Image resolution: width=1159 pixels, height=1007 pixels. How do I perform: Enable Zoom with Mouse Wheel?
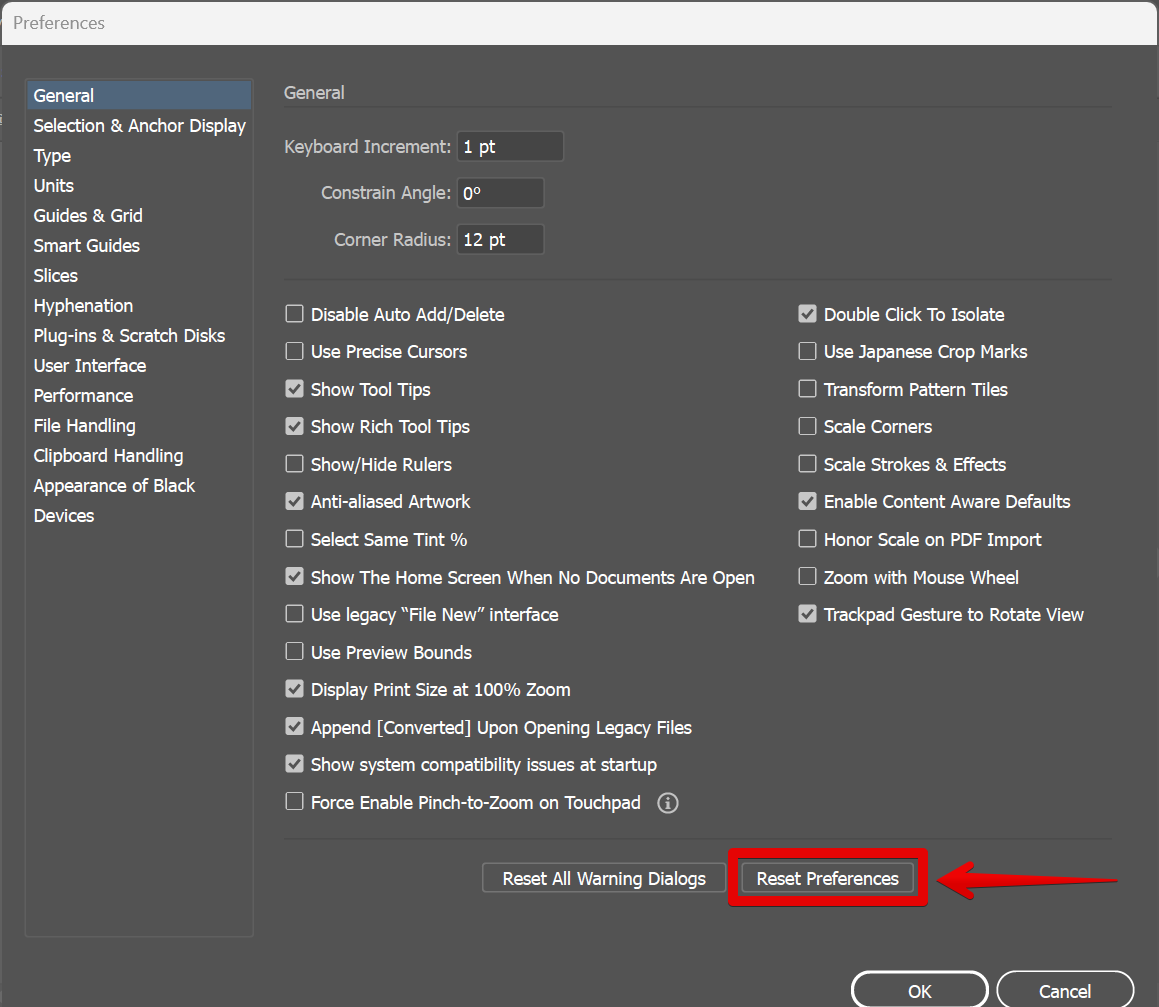pos(807,577)
